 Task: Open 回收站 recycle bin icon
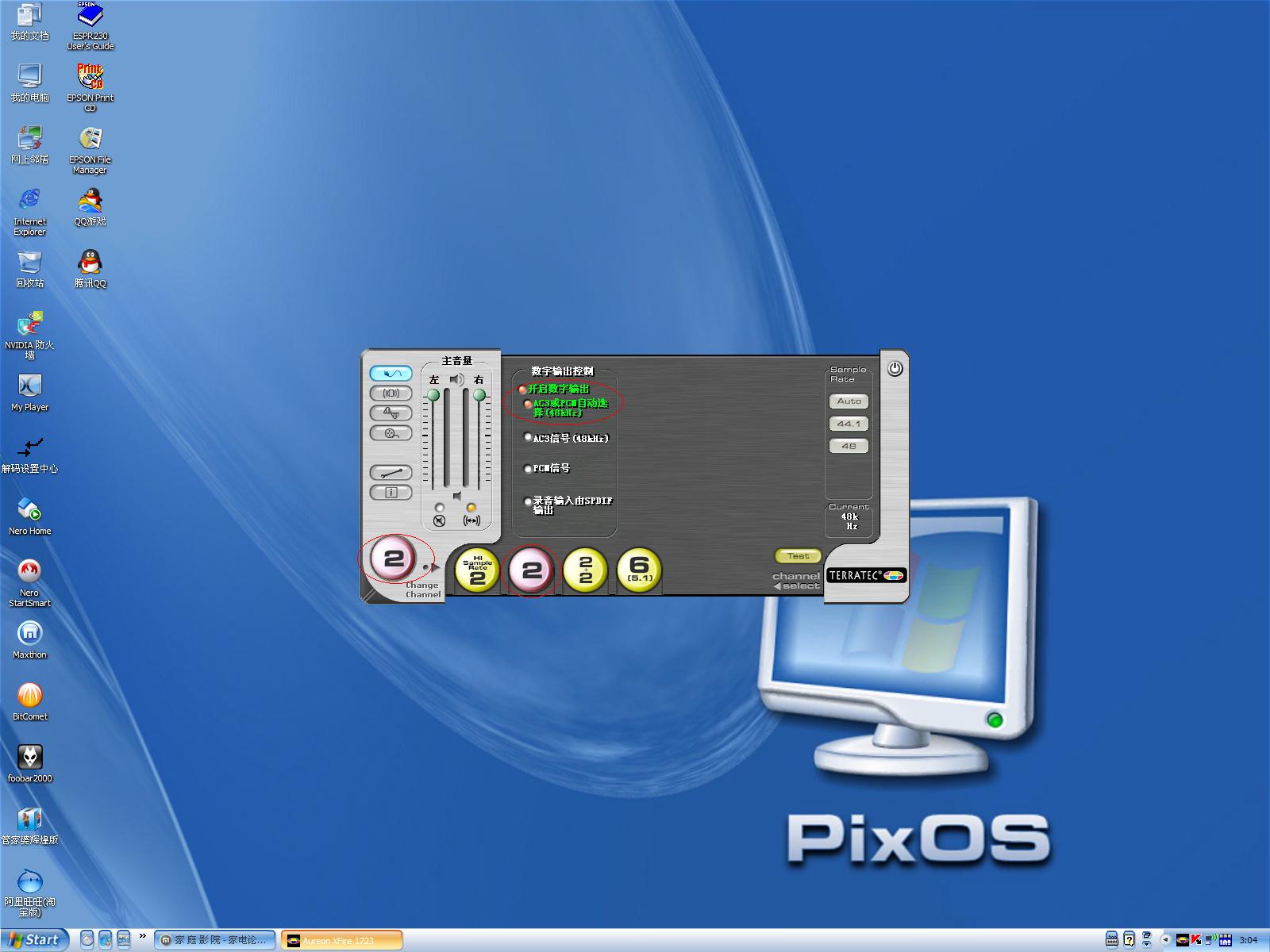[29, 270]
